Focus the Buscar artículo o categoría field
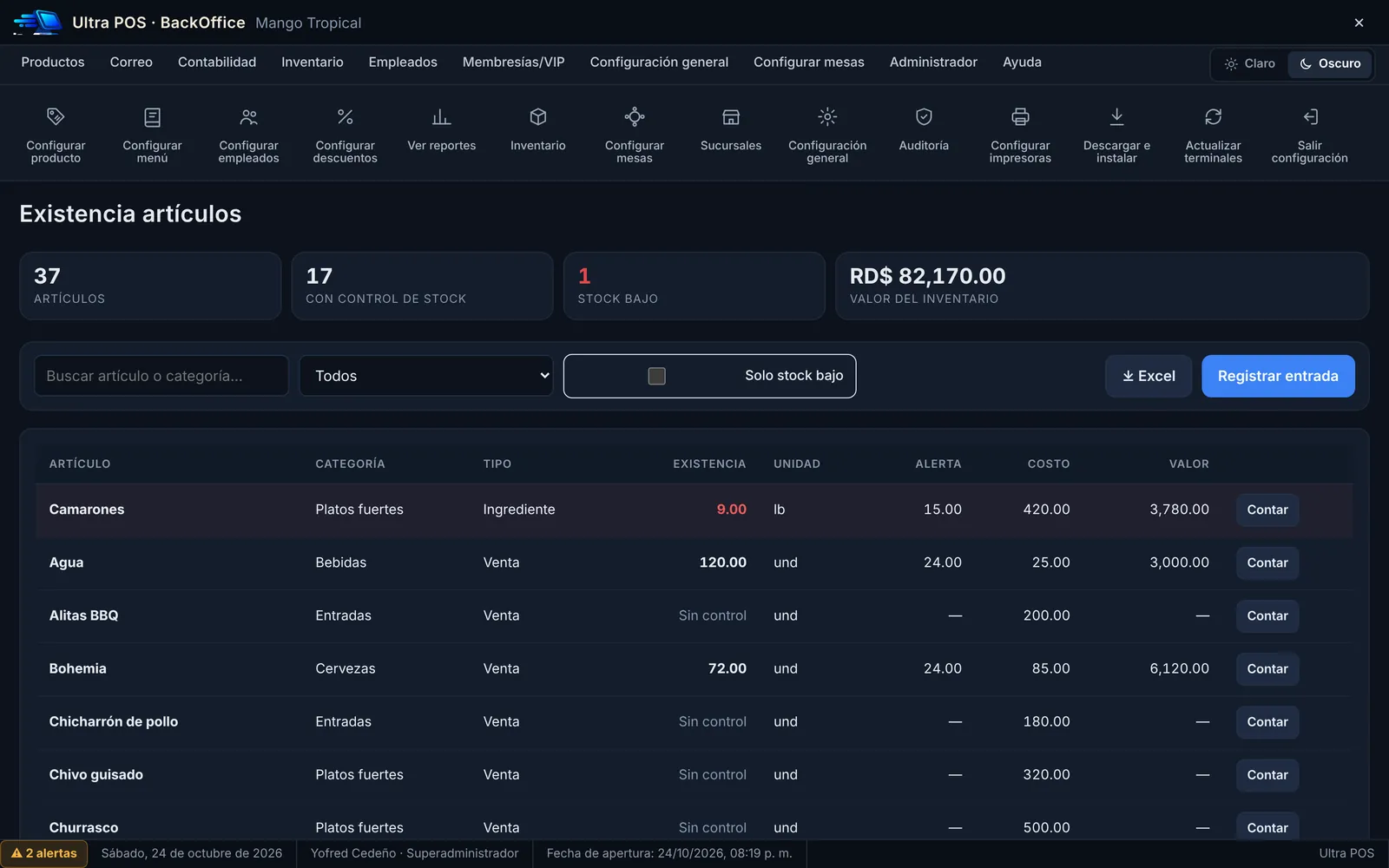Image resolution: width=1389 pixels, height=868 pixels. click(161, 376)
